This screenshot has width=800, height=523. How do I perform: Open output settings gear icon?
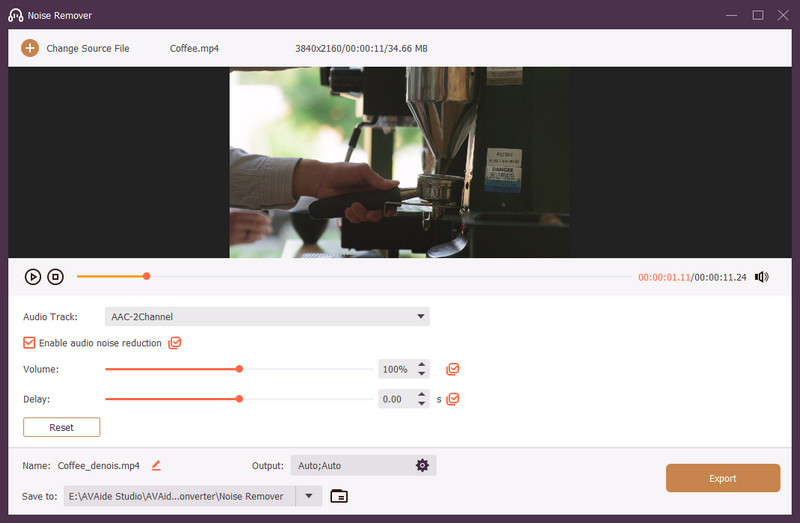(x=422, y=465)
